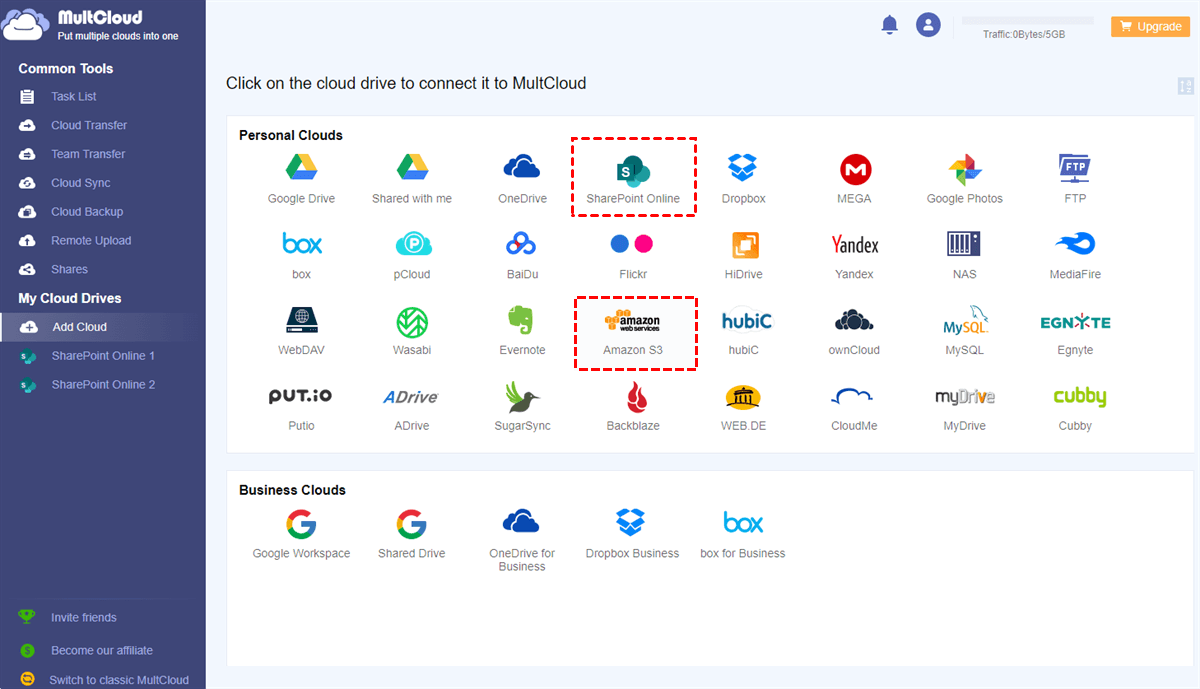Connect box for Business
Viewport: 1200px width, 689px height.
[743, 534]
